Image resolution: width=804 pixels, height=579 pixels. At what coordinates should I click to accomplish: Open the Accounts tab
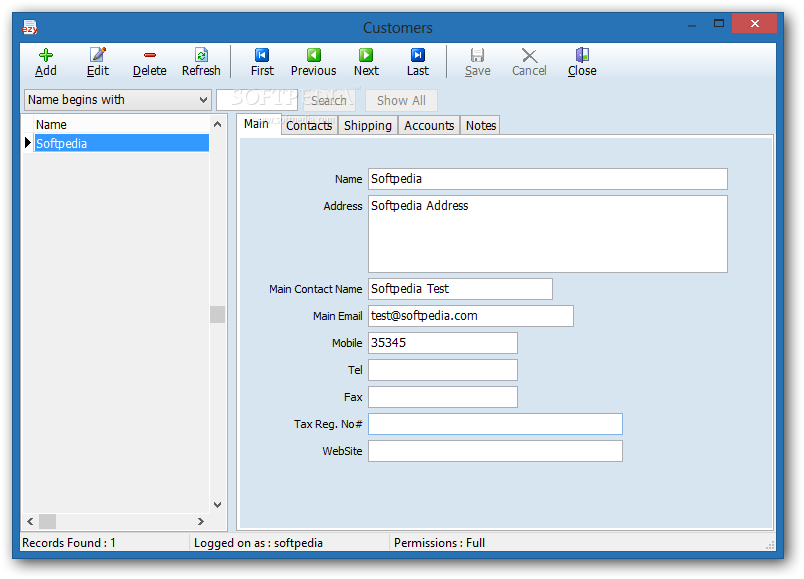tap(429, 126)
